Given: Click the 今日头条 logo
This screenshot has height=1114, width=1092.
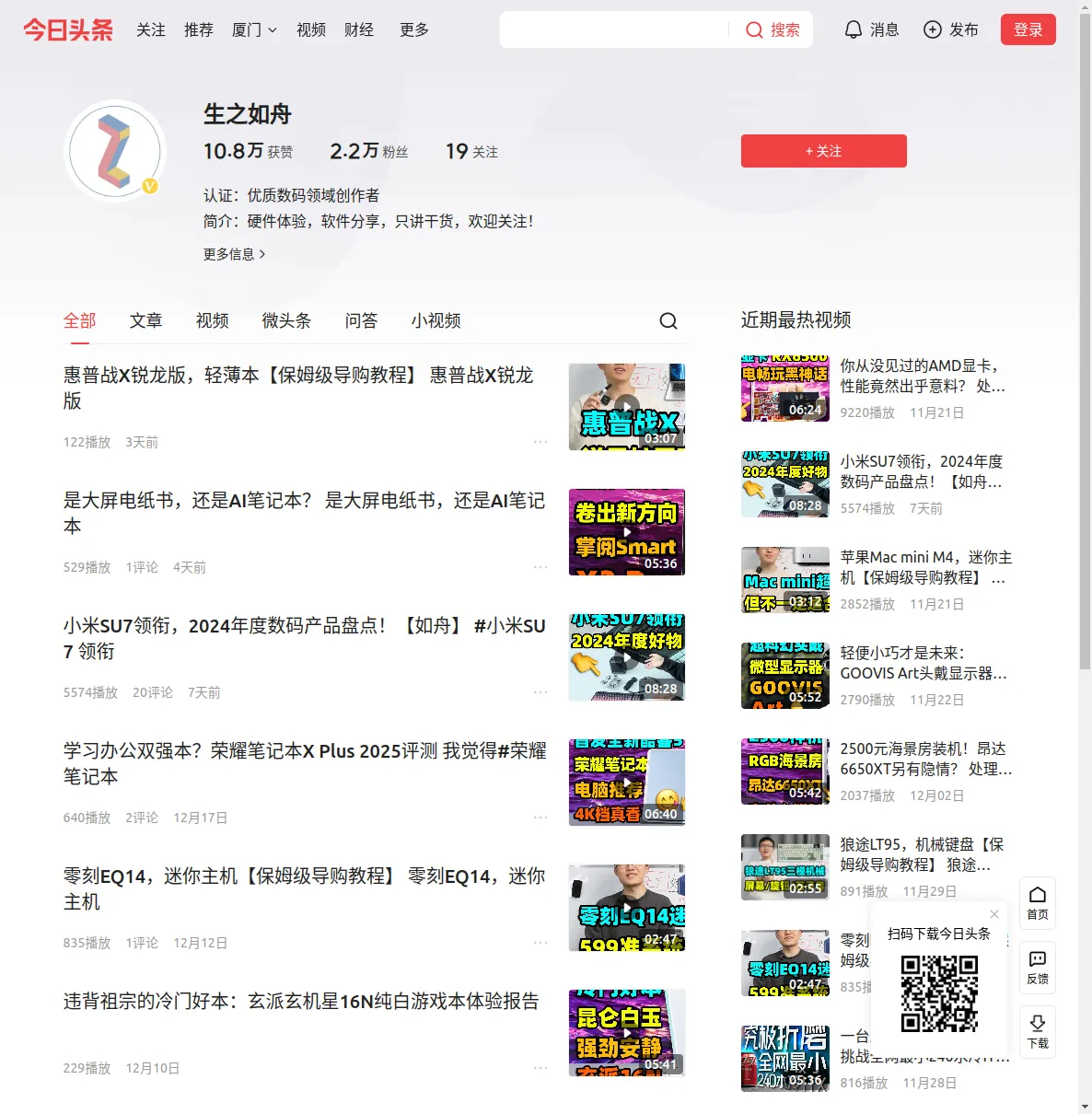Looking at the screenshot, I should click(x=68, y=30).
